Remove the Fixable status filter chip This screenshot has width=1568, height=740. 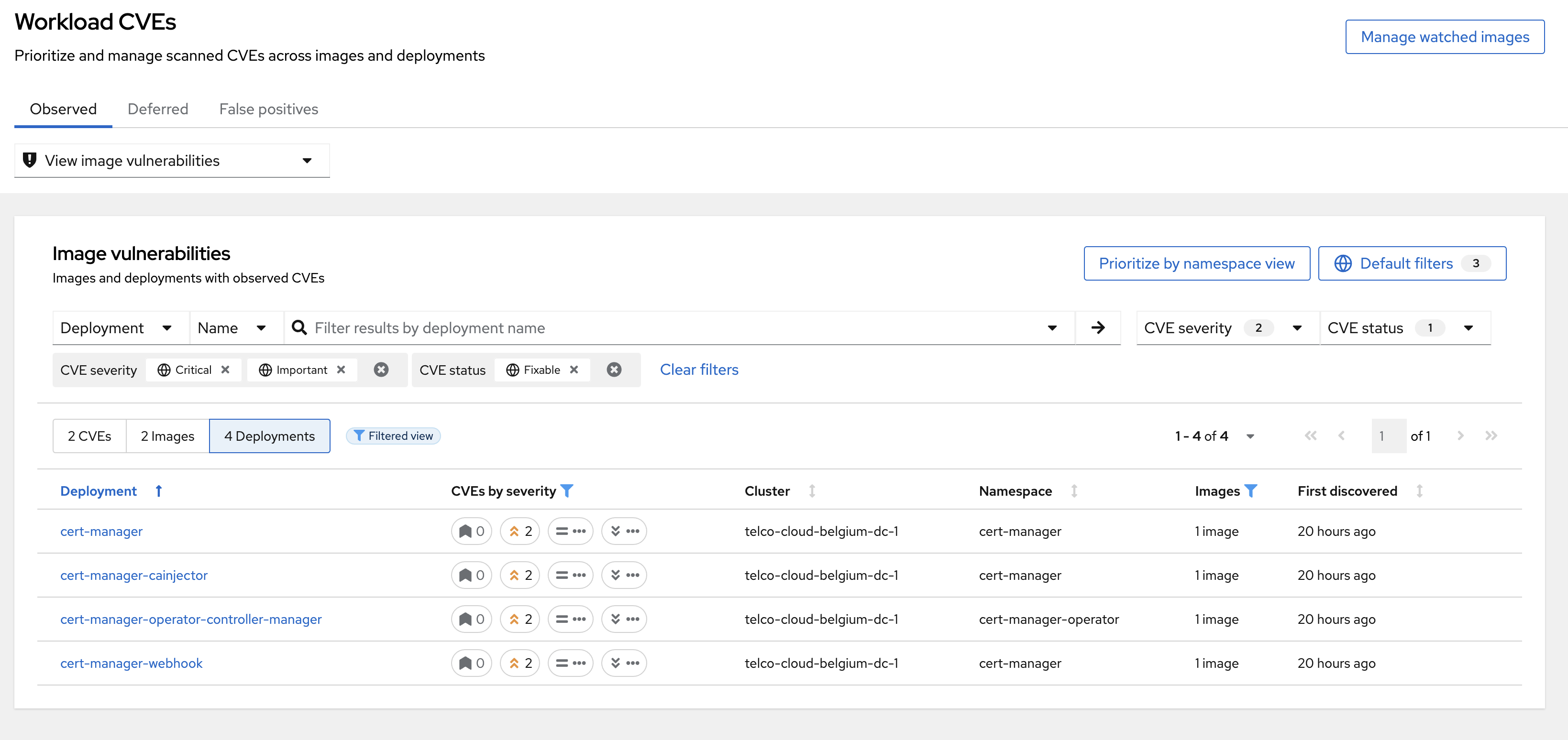click(574, 370)
